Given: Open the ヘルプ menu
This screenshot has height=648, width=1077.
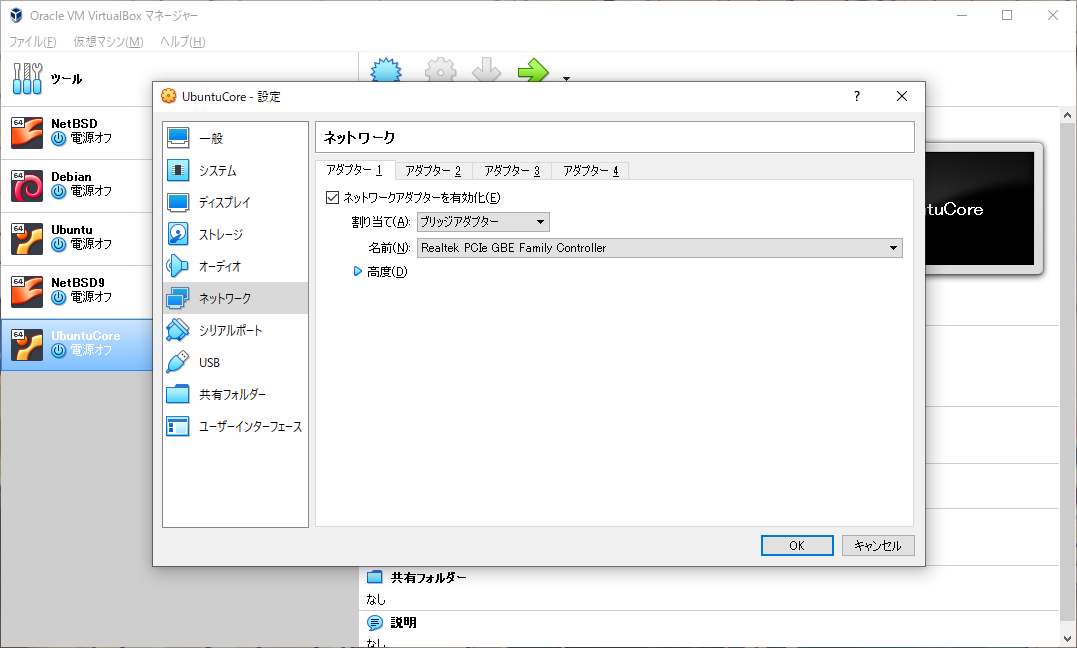Looking at the screenshot, I should 183,42.
